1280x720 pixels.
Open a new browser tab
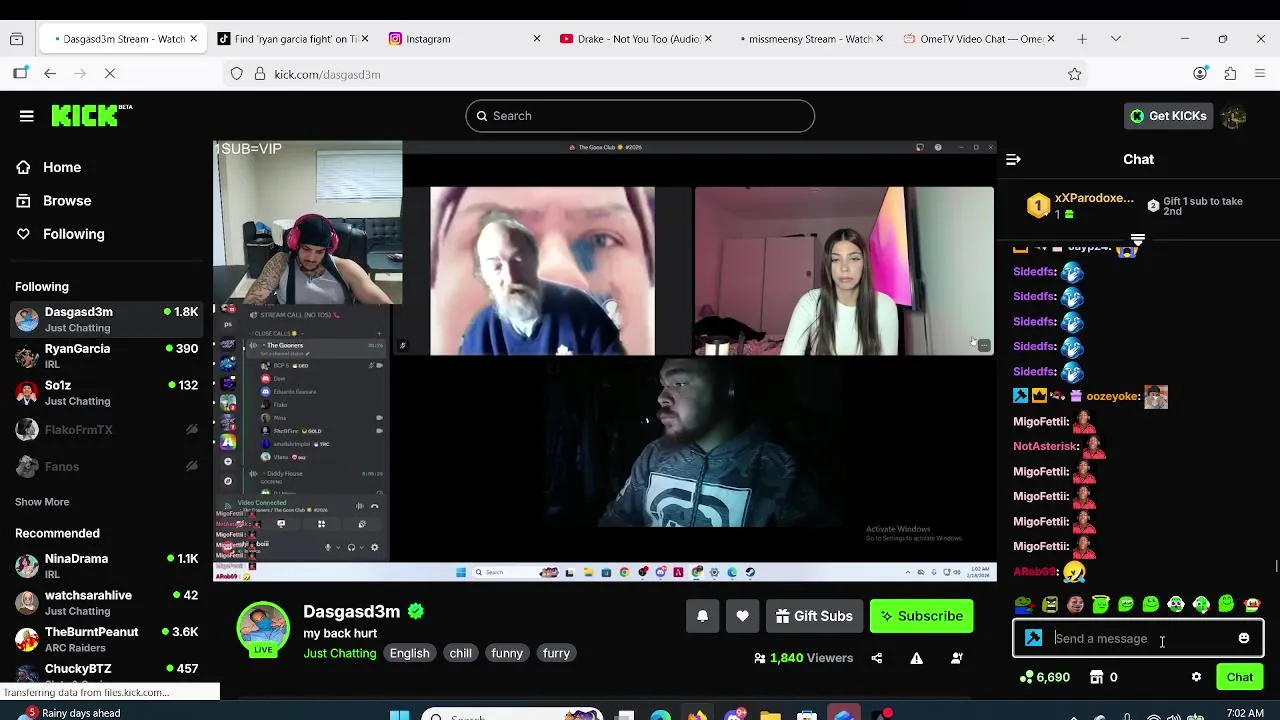[x=1082, y=39]
